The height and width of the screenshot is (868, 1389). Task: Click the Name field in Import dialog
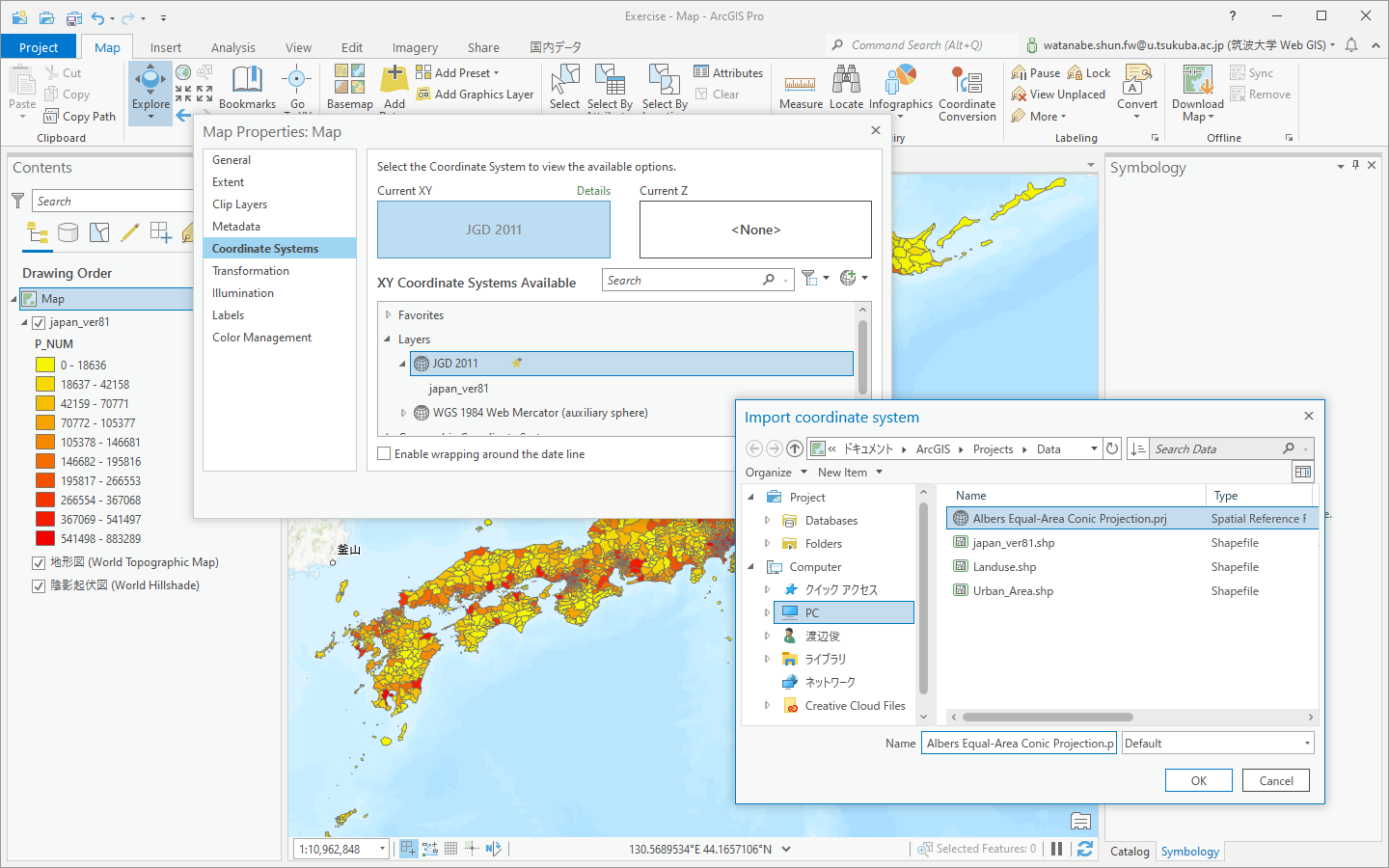1019,744
